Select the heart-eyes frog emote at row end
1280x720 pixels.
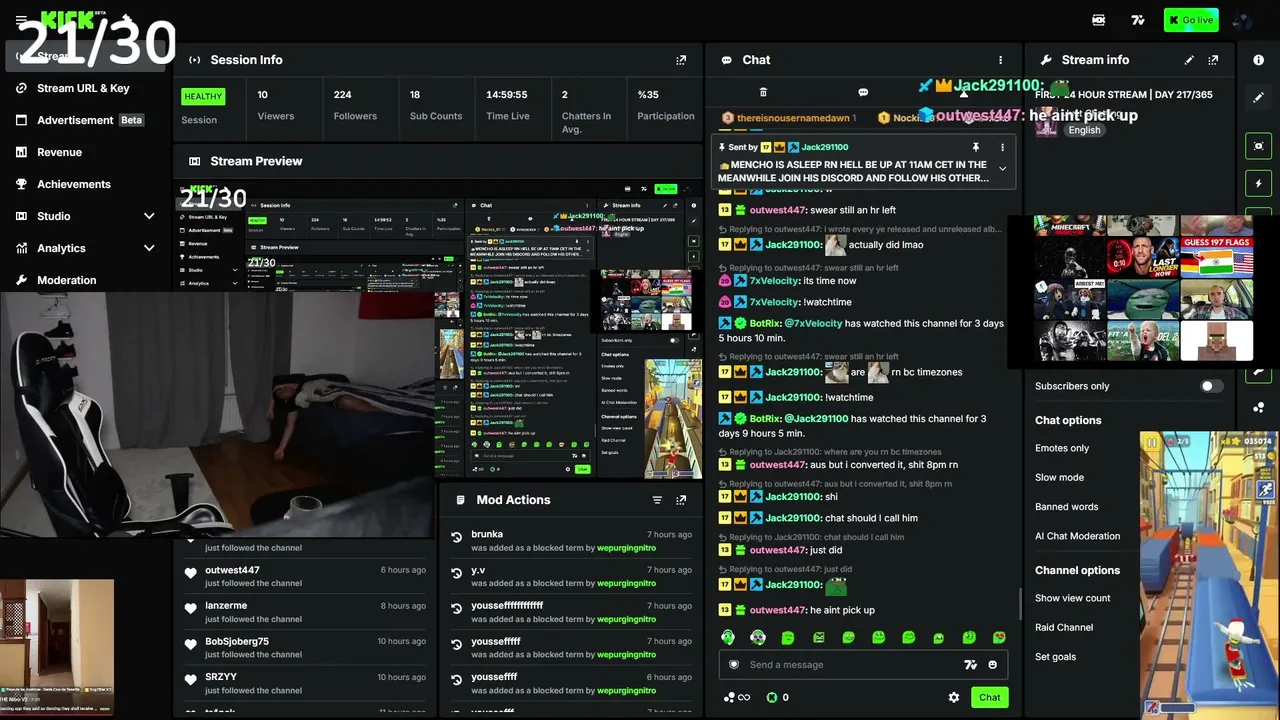tap(999, 637)
